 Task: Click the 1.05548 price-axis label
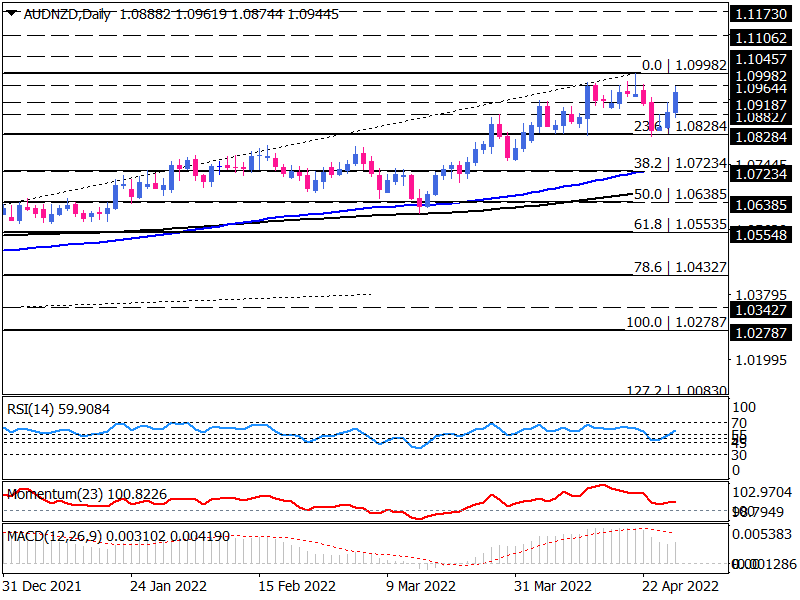click(x=761, y=235)
